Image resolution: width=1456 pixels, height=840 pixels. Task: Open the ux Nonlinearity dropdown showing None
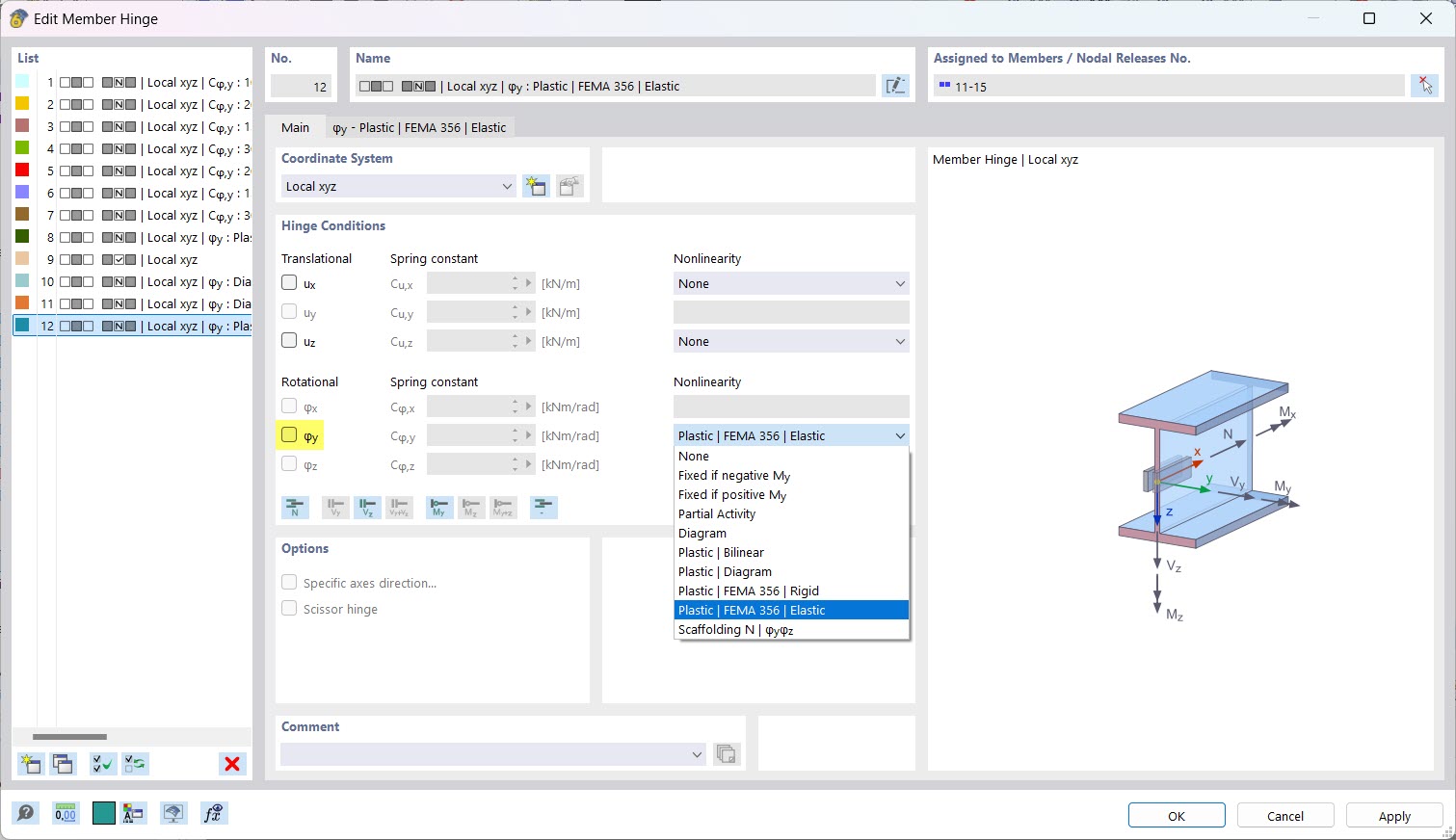click(790, 282)
